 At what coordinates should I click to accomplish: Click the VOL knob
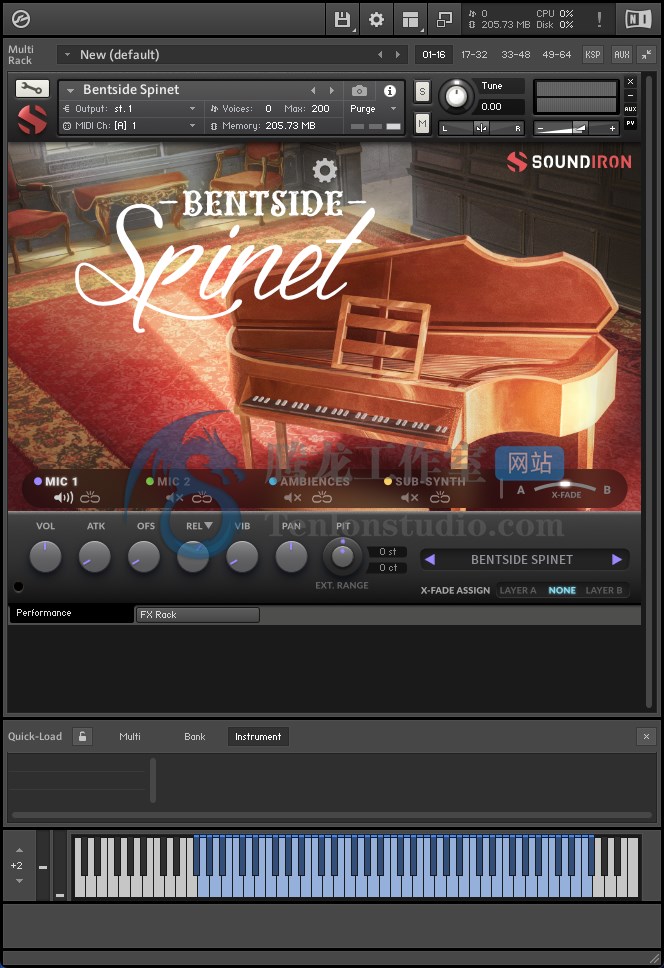(x=46, y=556)
